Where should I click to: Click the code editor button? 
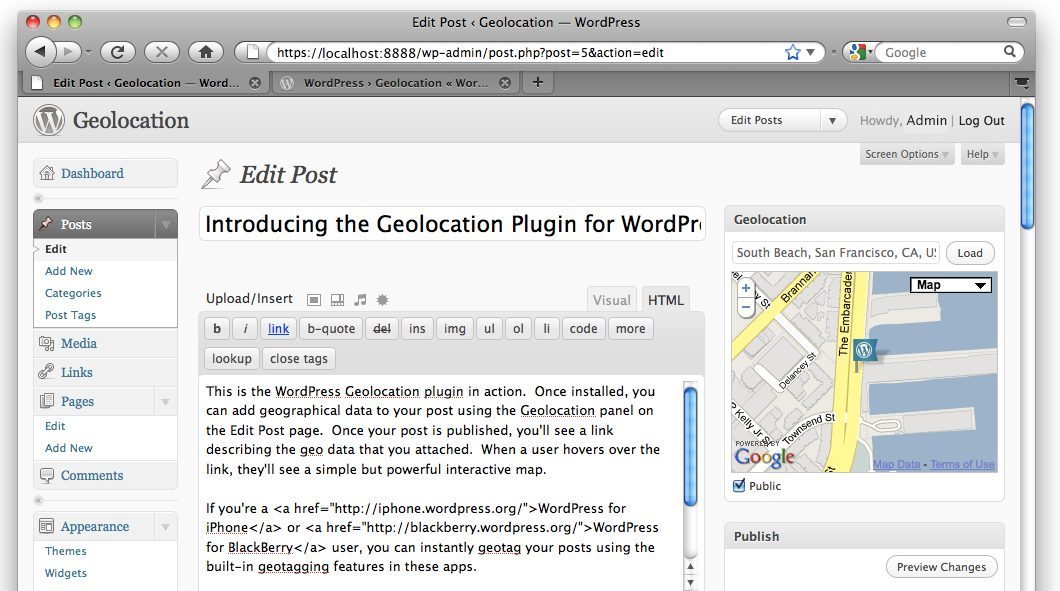[x=583, y=329]
